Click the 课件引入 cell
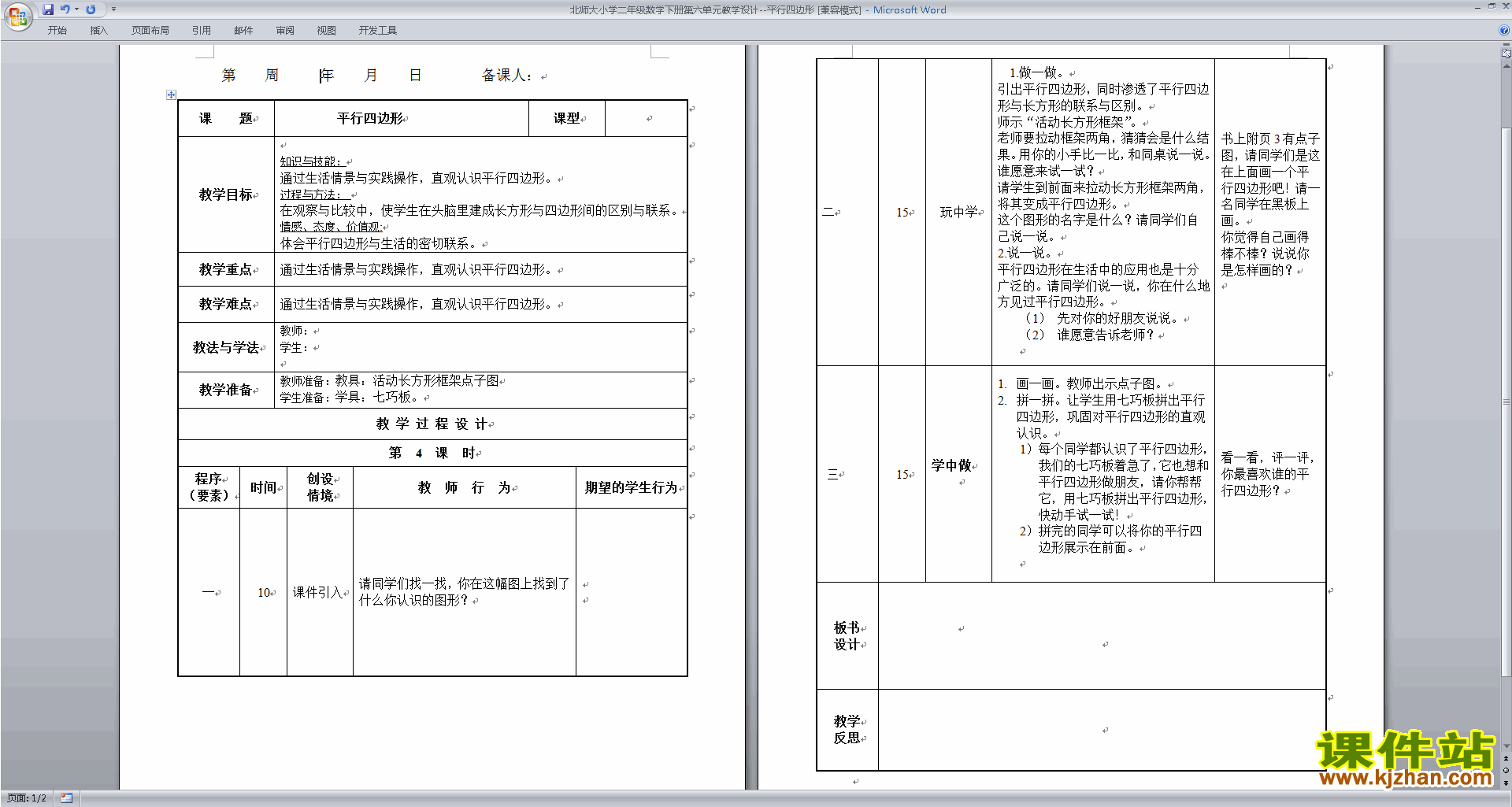 click(318, 592)
